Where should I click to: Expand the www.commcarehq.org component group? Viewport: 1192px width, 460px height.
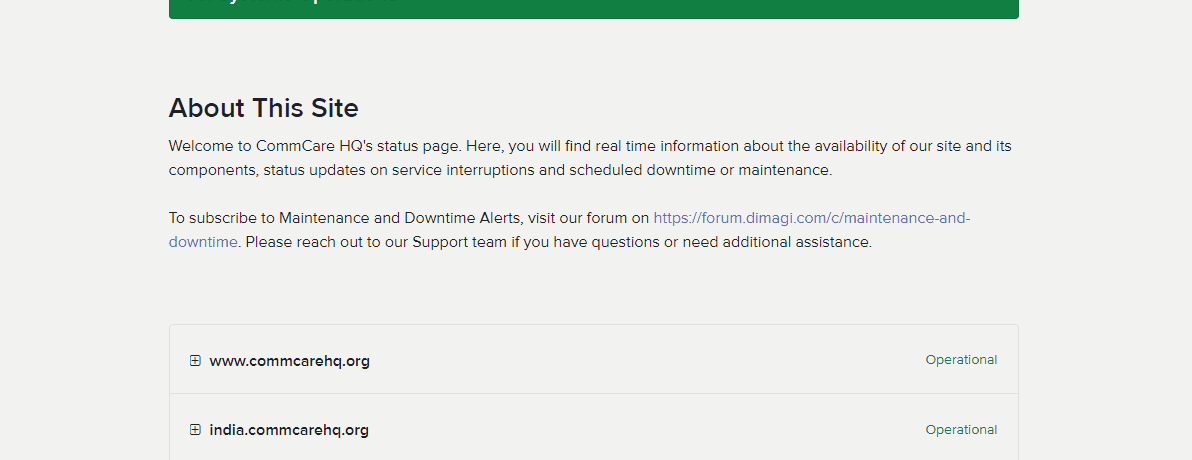point(195,360)
